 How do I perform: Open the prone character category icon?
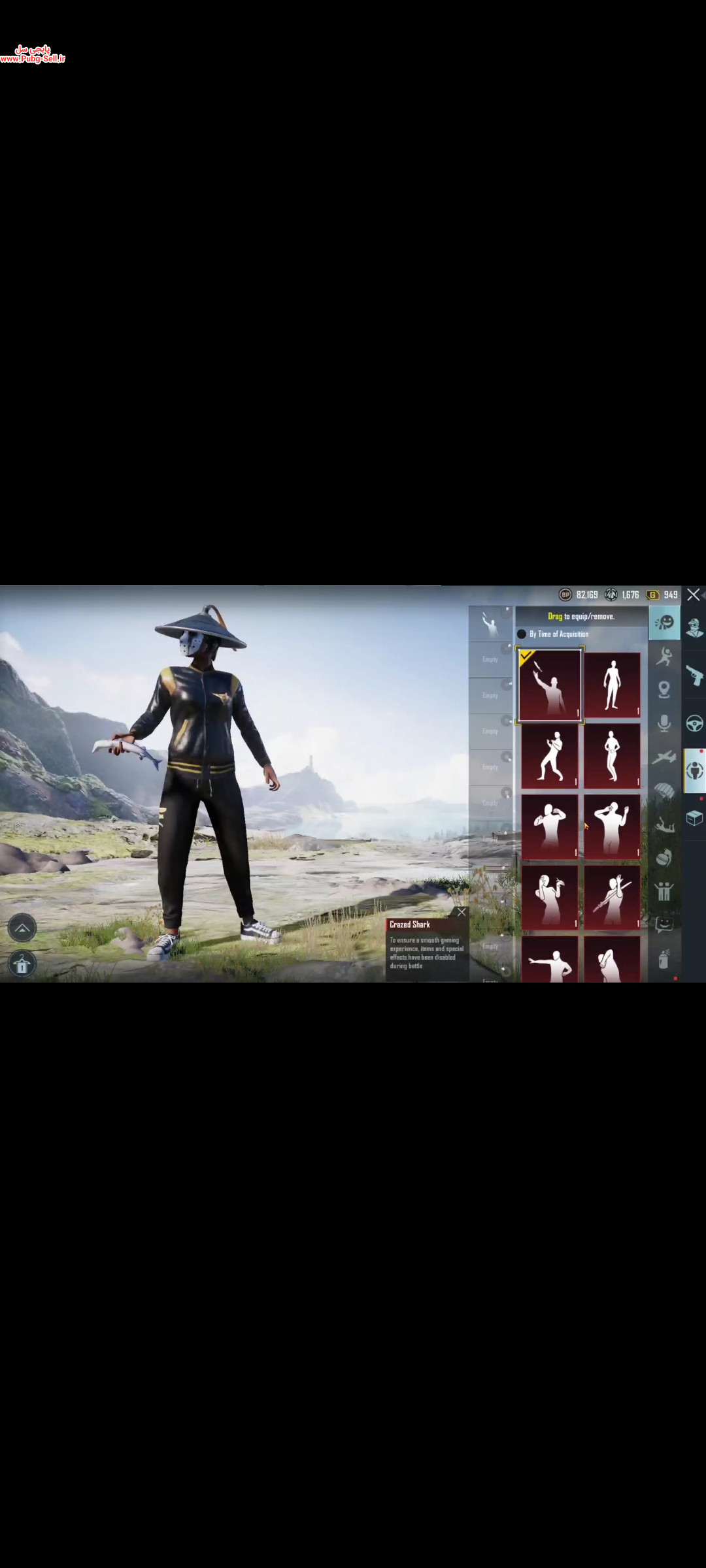click(x=664, y=825)
